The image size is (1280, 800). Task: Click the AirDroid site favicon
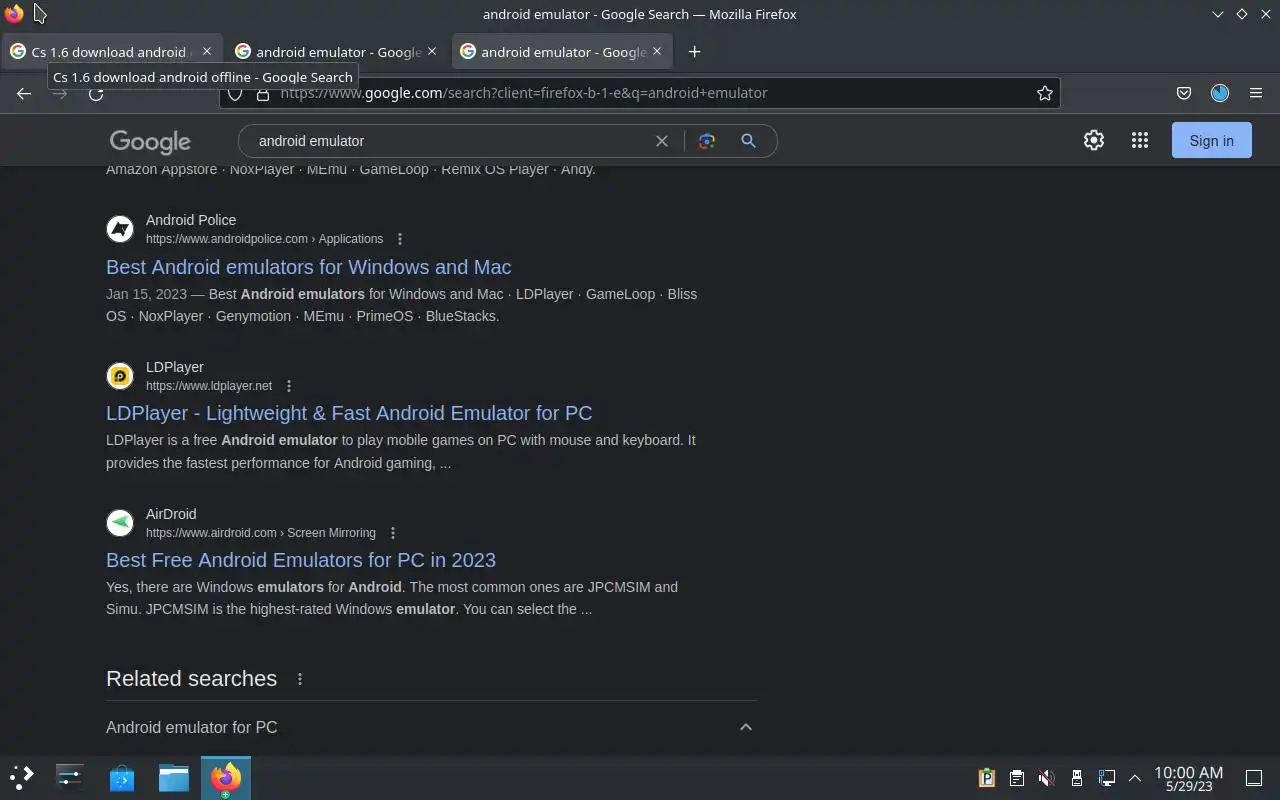pos(120,523)
